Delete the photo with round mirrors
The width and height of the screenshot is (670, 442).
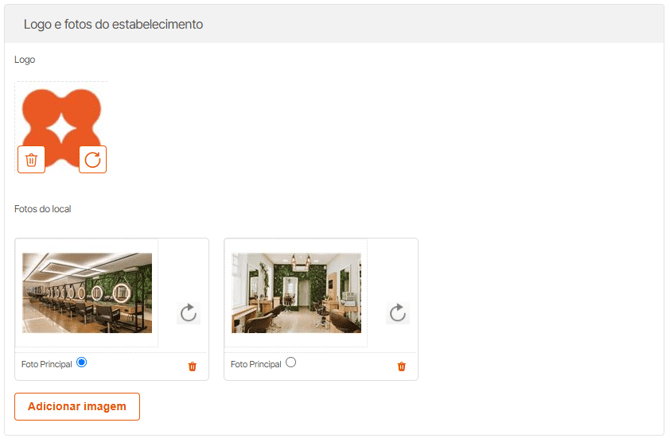tap(192, 366)
